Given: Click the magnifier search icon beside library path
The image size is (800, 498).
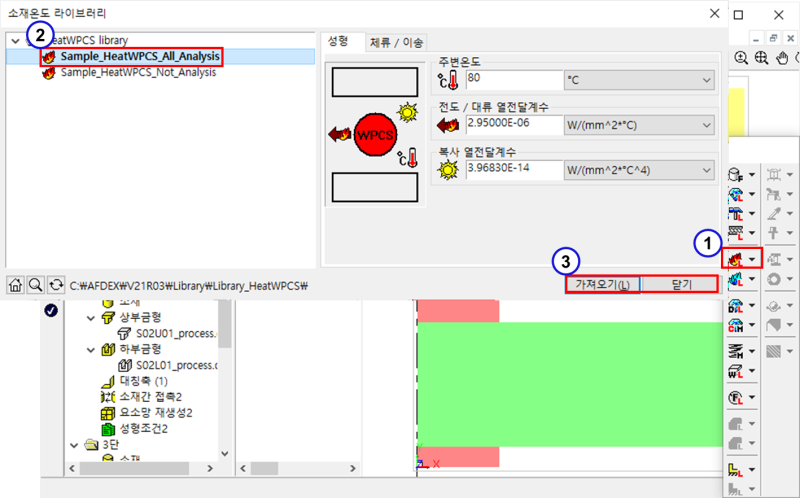Looking at the screenshot, I should click(35, 284).
